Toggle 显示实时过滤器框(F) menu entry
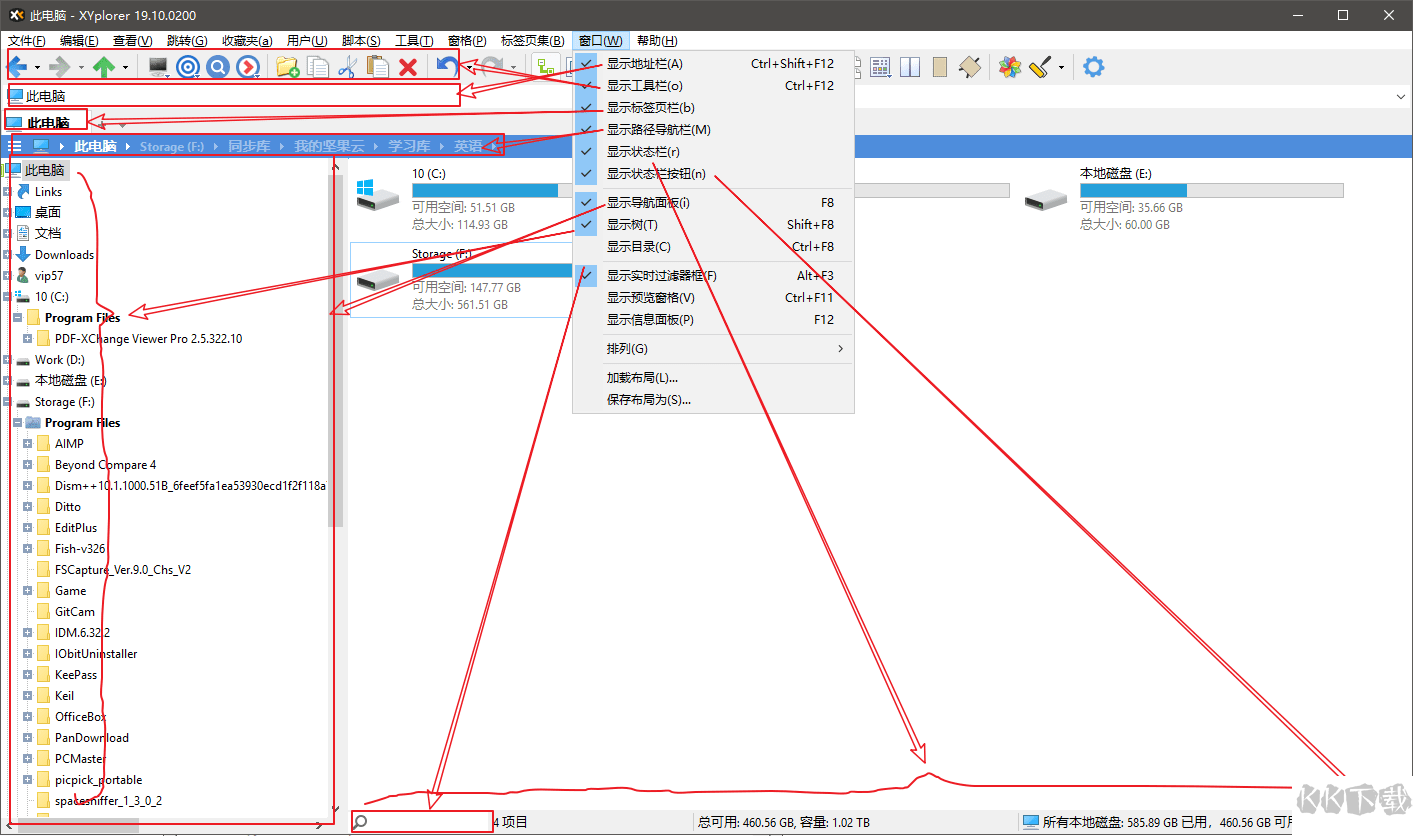Image resolution: width=1413 pixels, height=836 pixels. point(713,276)
